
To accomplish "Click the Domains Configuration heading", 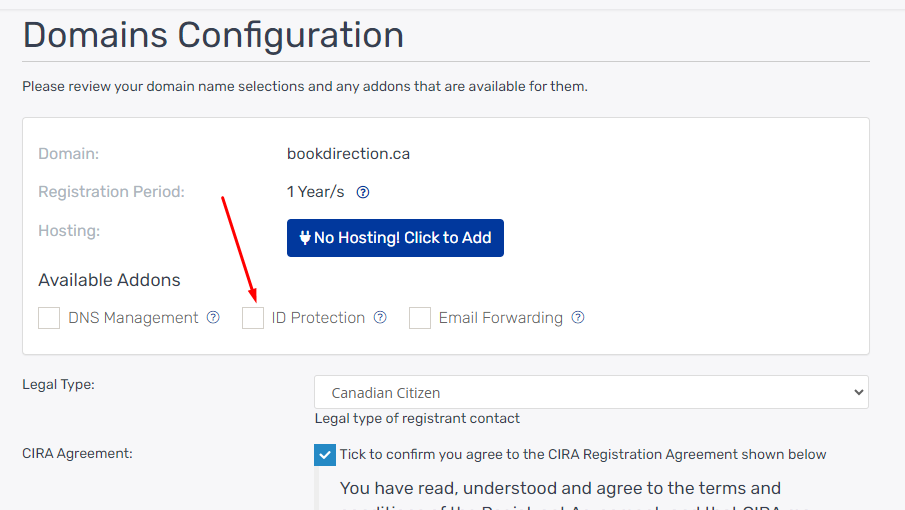I will click(x=213, y=35).
